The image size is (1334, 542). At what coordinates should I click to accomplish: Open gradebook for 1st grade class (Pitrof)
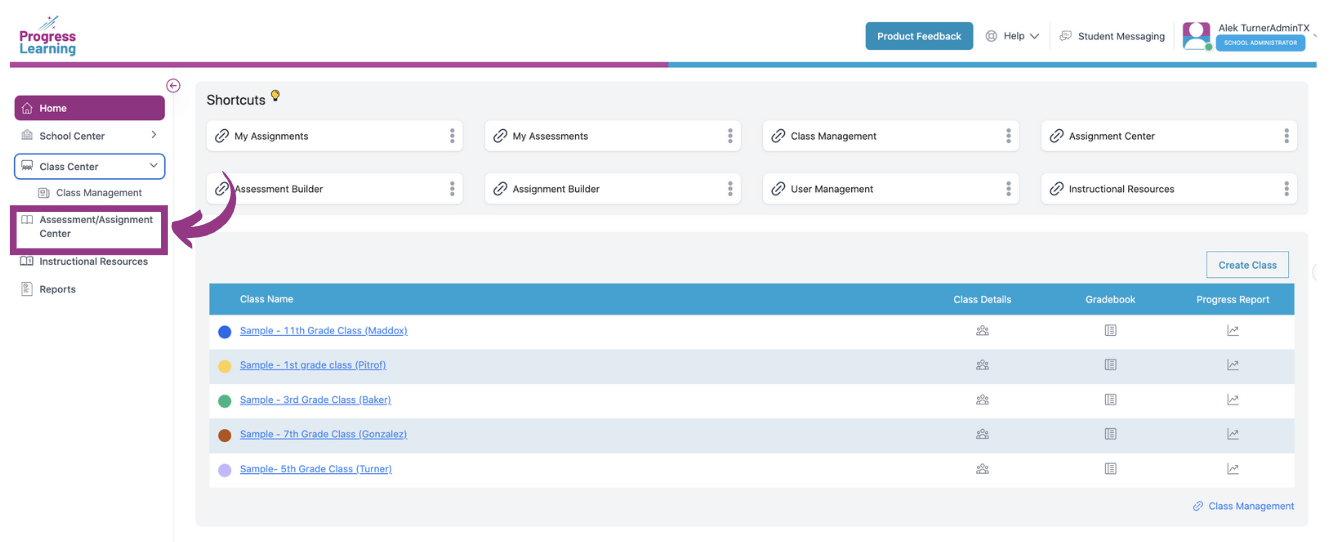click(x=1110, y=365)
